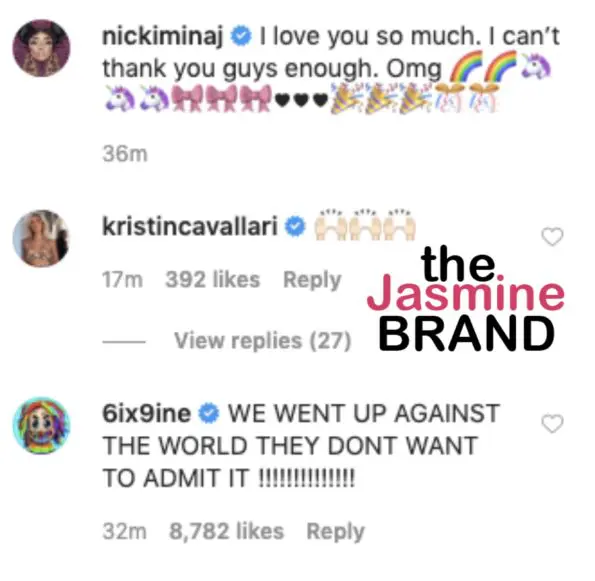This screenshot has width=595, height=581.
Task: Expand View replies (27)
Action: pos(263,341)
